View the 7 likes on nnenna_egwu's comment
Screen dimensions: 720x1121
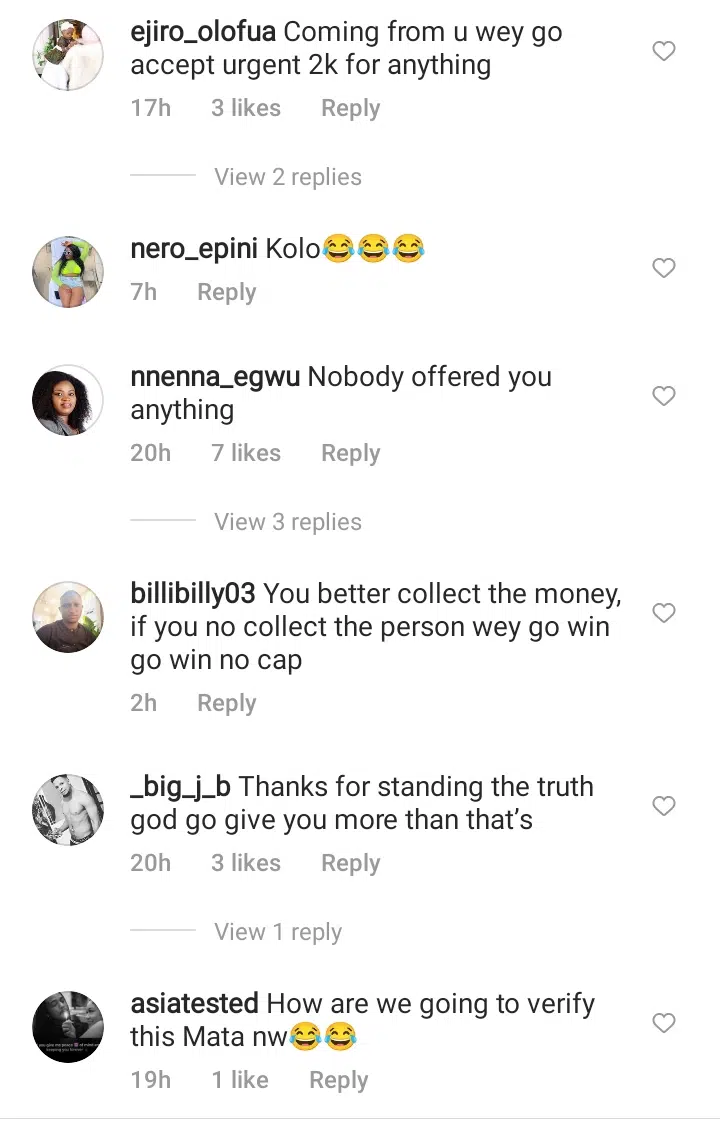click(246, 453)
